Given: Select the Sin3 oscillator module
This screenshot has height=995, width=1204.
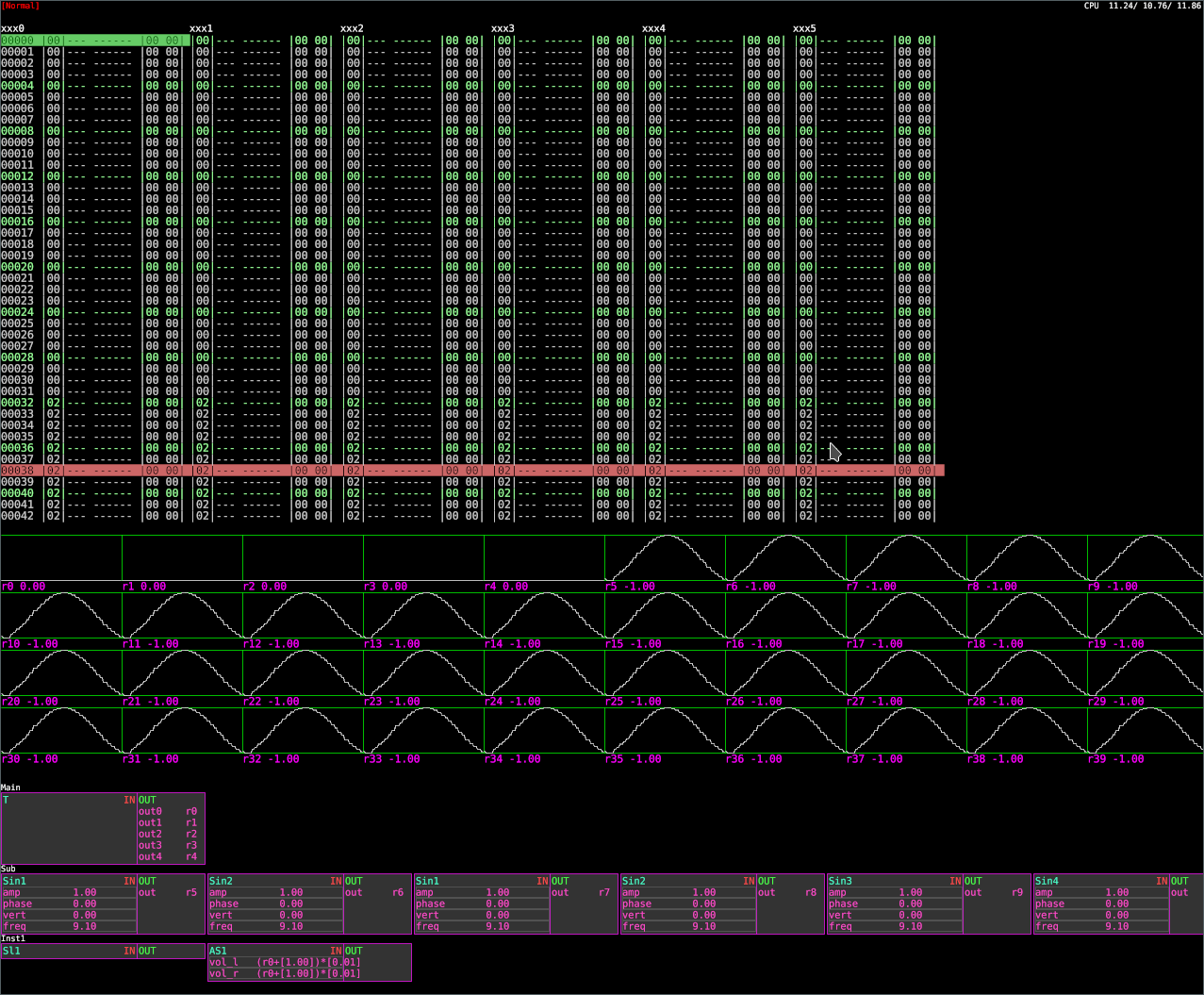Looking at the screenshot, I should tap(840, 880).
